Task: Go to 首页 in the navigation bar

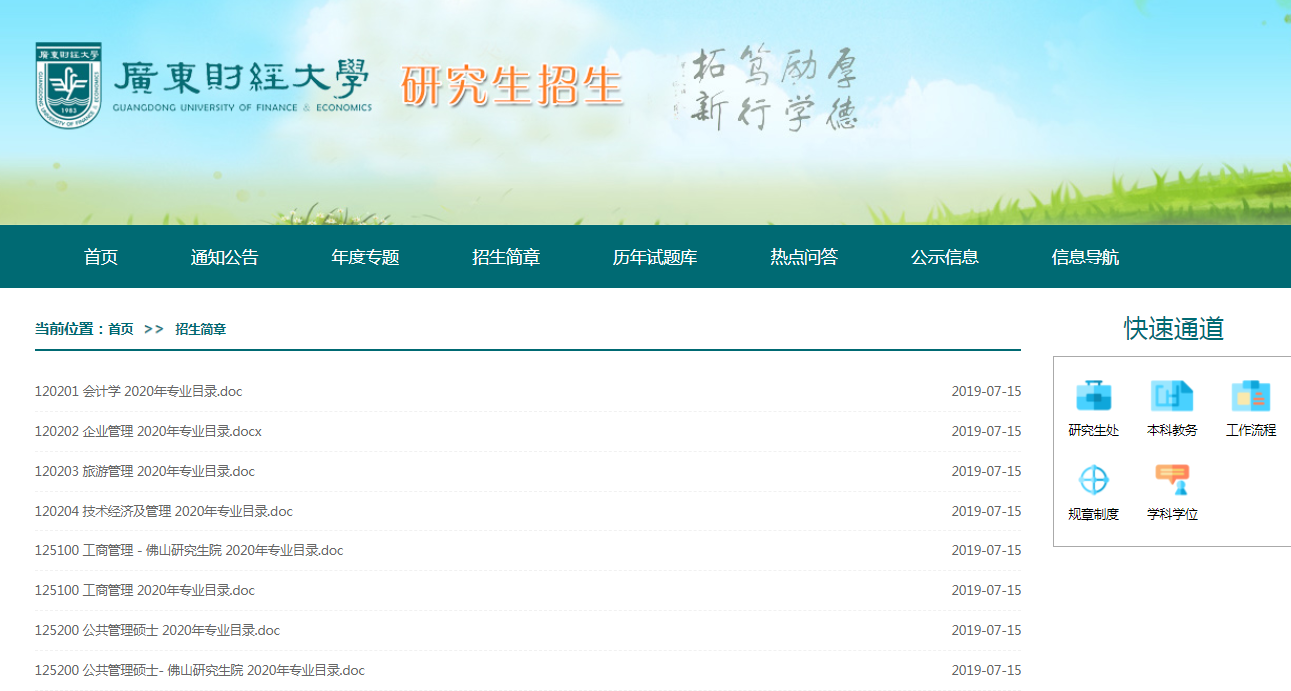Action: 101,257
